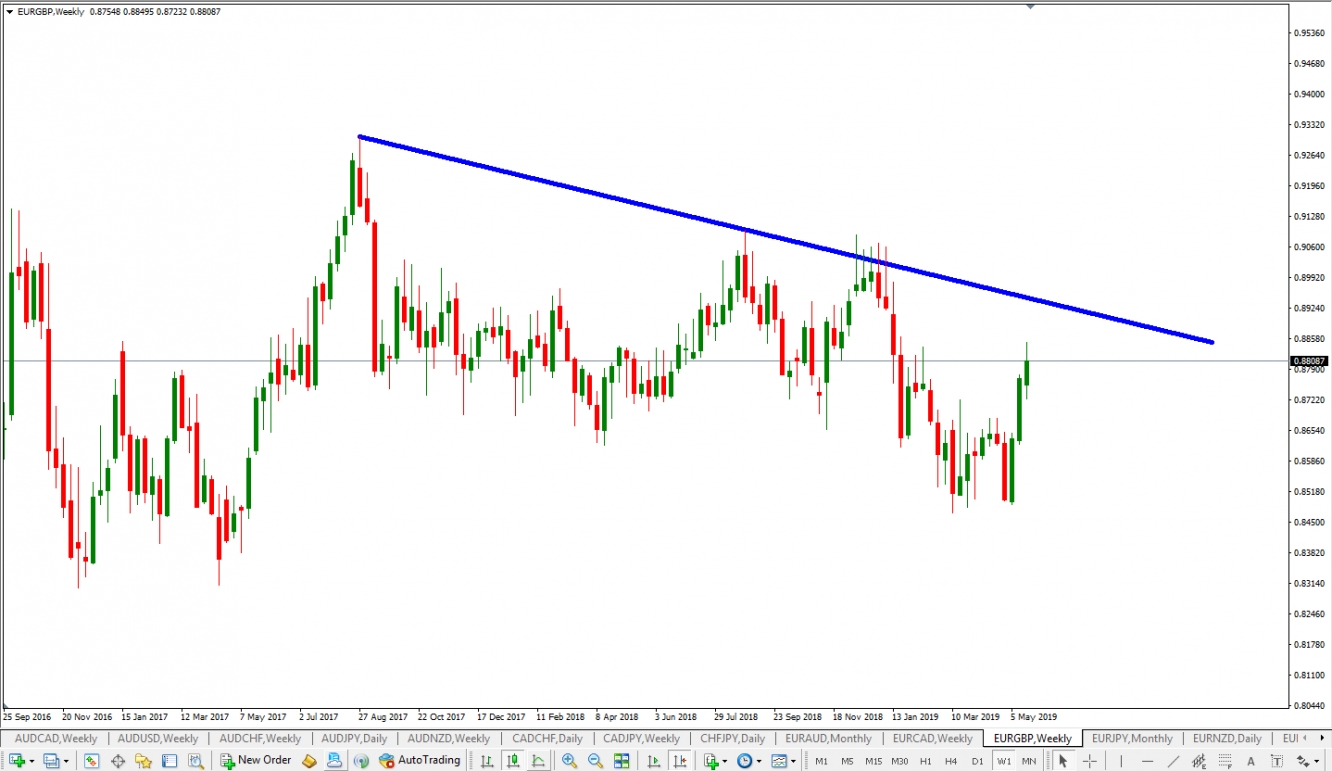Viewport: 1332px width, 771px height.
Task: Open MetaEditor yellow book icon
Action: click(x=309, y=761)
